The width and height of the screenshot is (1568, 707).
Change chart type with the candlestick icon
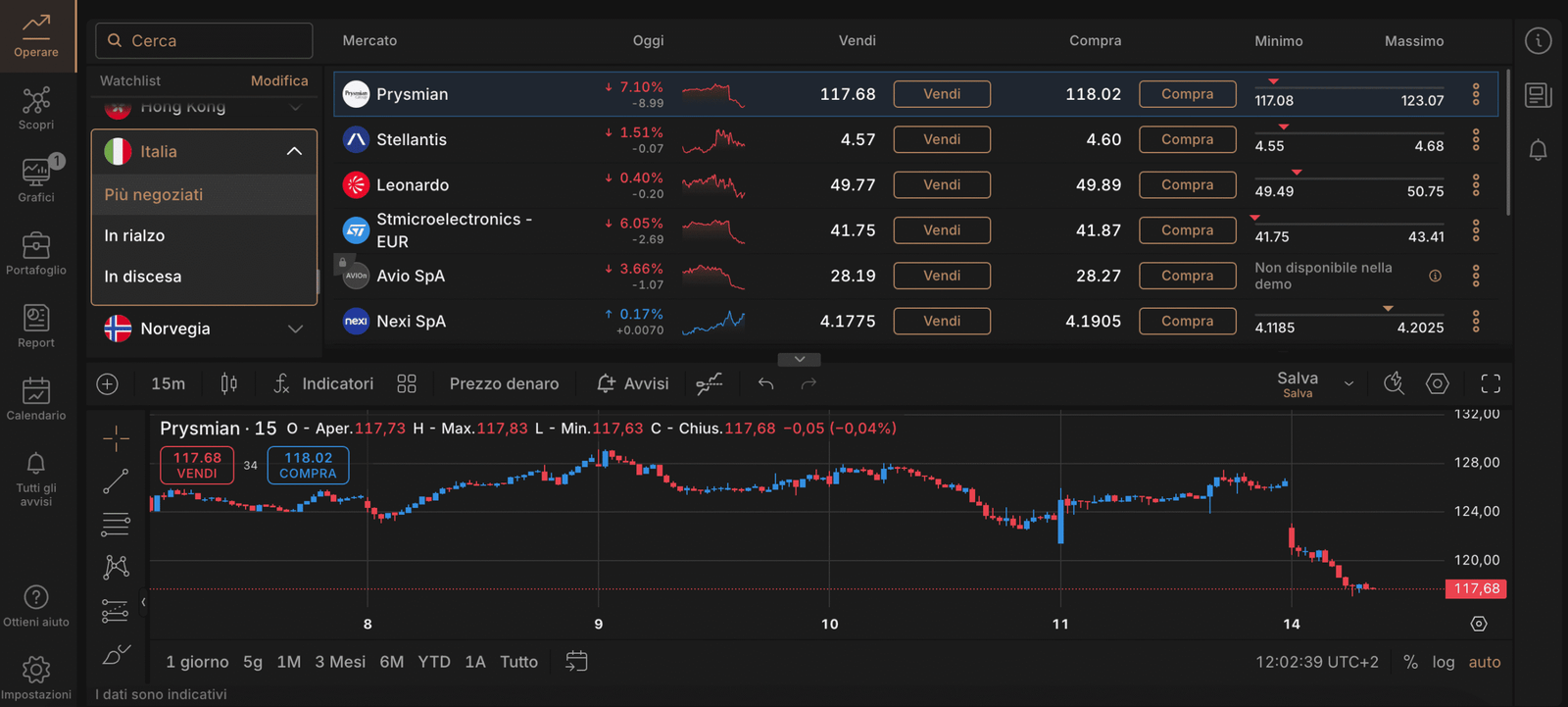[x=228, y=384]
